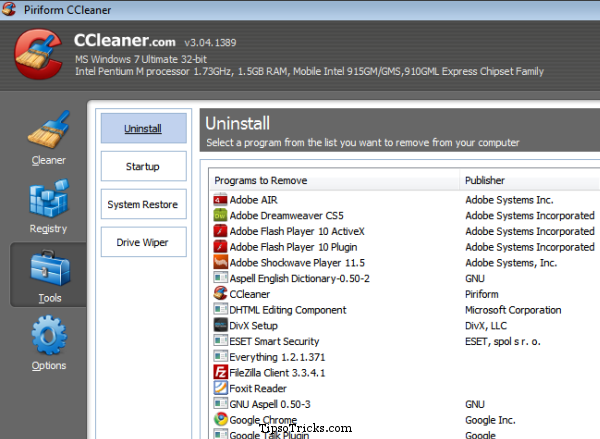This screenshot has width=600, height=439.
Task: Select ESET Smart Security entry
Action: (274, 341)
